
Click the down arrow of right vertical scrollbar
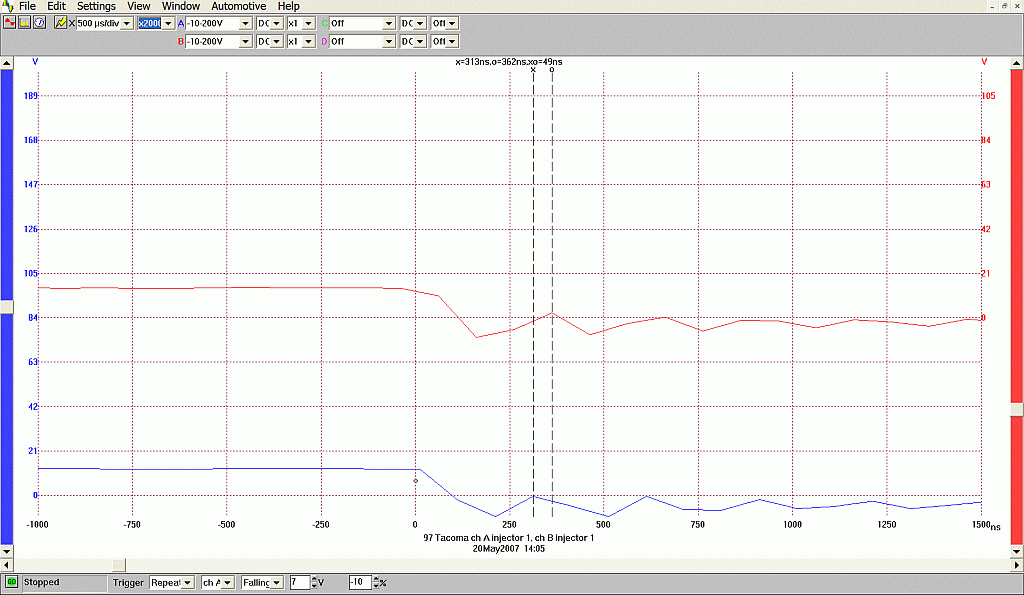click(1017, 552)
